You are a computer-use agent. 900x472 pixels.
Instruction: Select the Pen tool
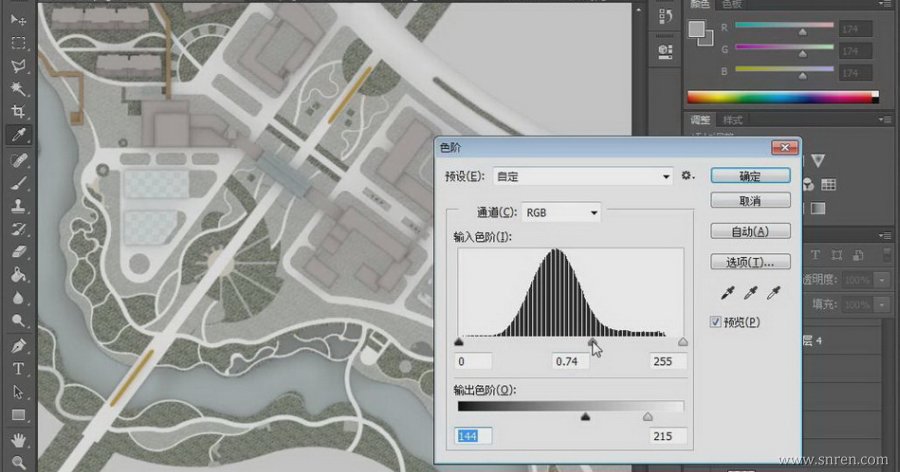tap(18, 346)
